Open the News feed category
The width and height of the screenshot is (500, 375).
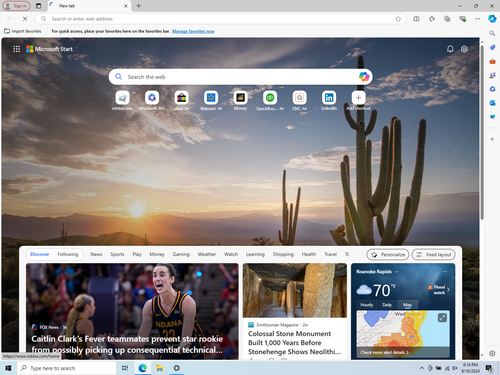tap(96, 254)
